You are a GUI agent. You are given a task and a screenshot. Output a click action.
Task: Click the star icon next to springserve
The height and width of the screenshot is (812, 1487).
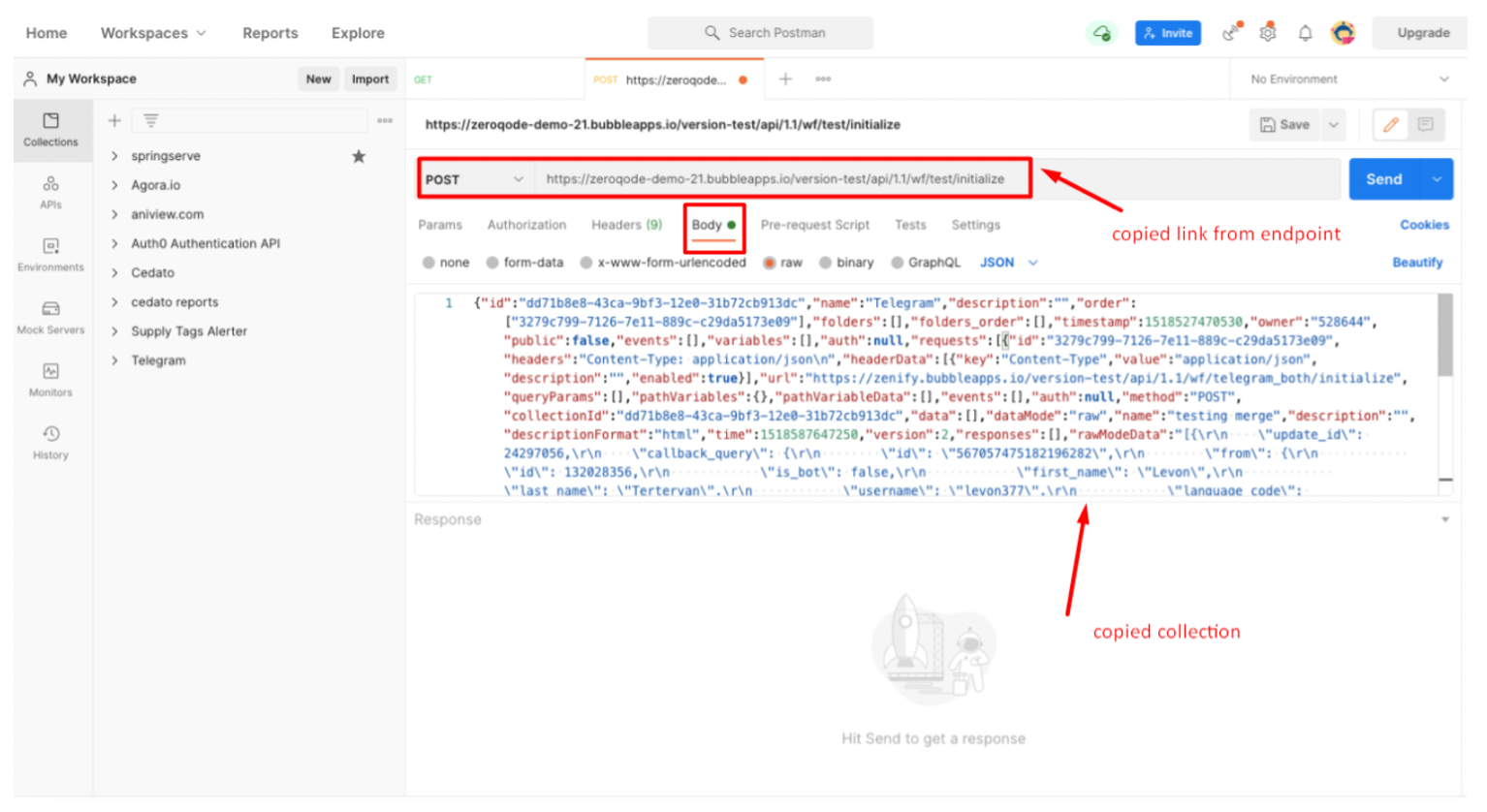(x=359, y=156)
